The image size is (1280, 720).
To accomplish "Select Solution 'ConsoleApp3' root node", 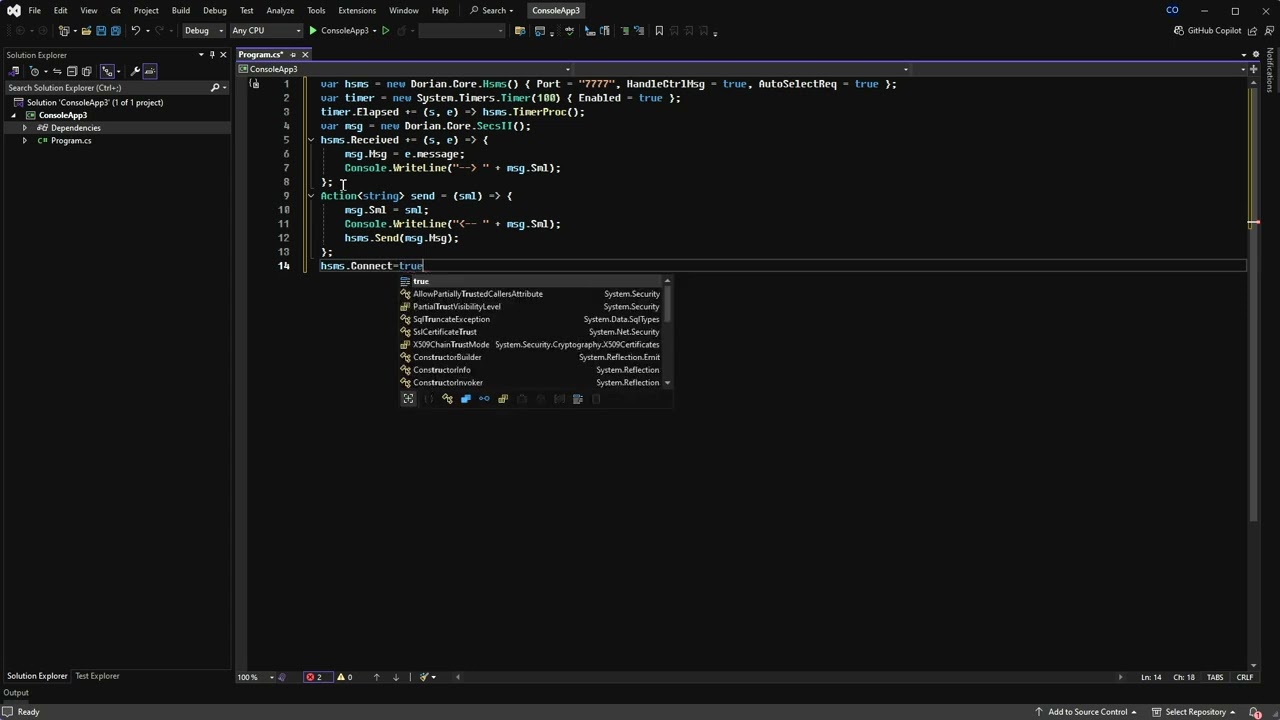I will point(95,102).
